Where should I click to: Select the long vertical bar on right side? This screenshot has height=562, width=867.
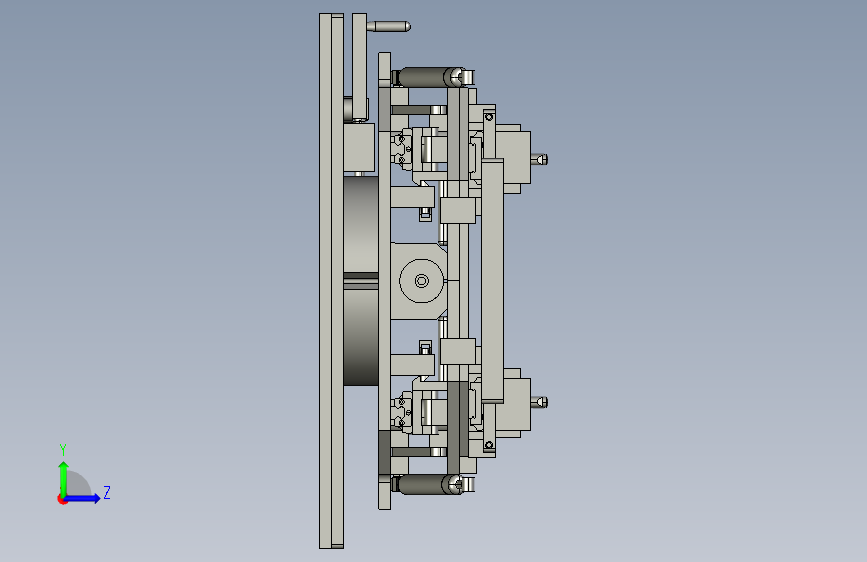pos(492,281)
